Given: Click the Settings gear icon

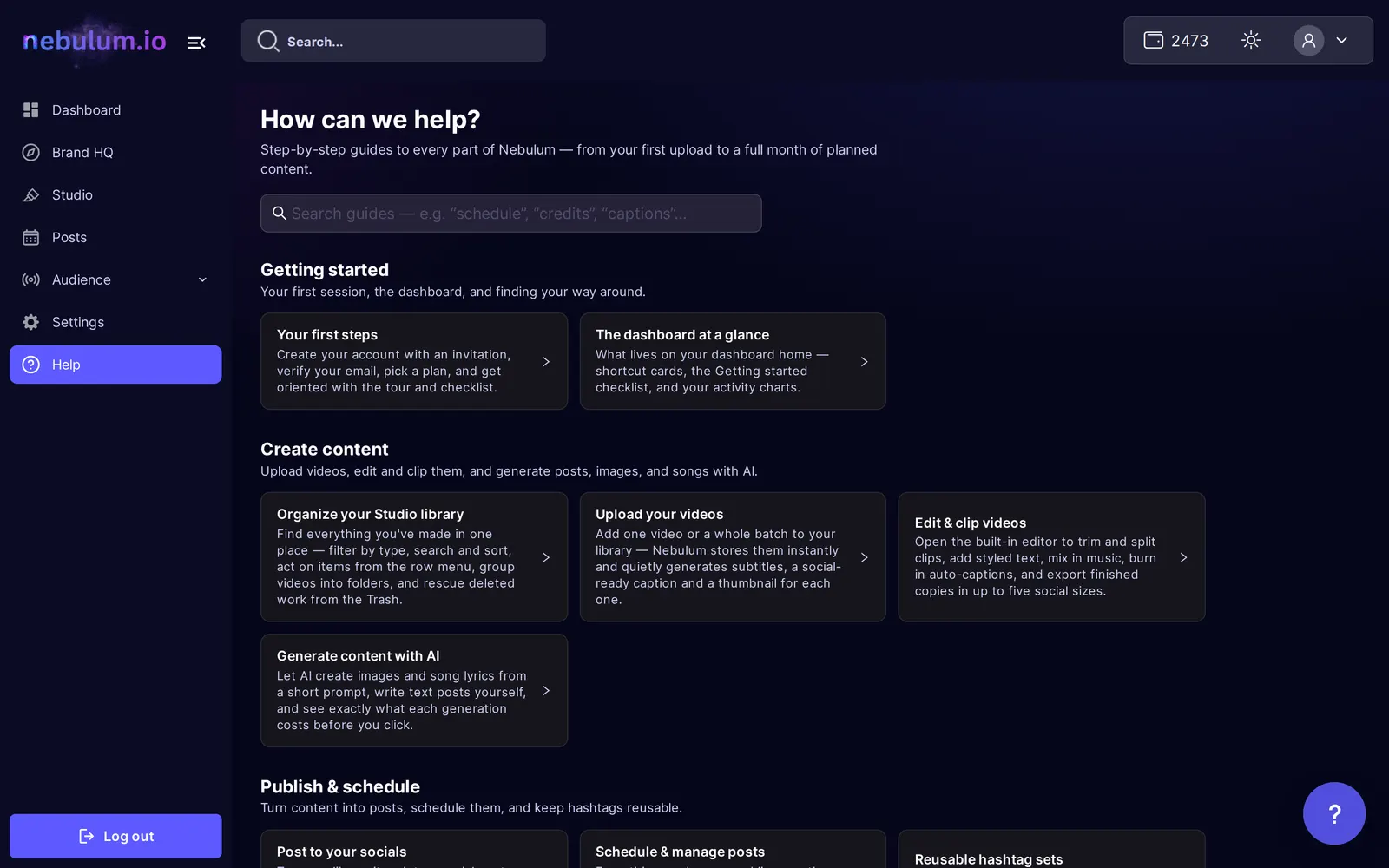Looking at the screenshot, I should point(31,323).
